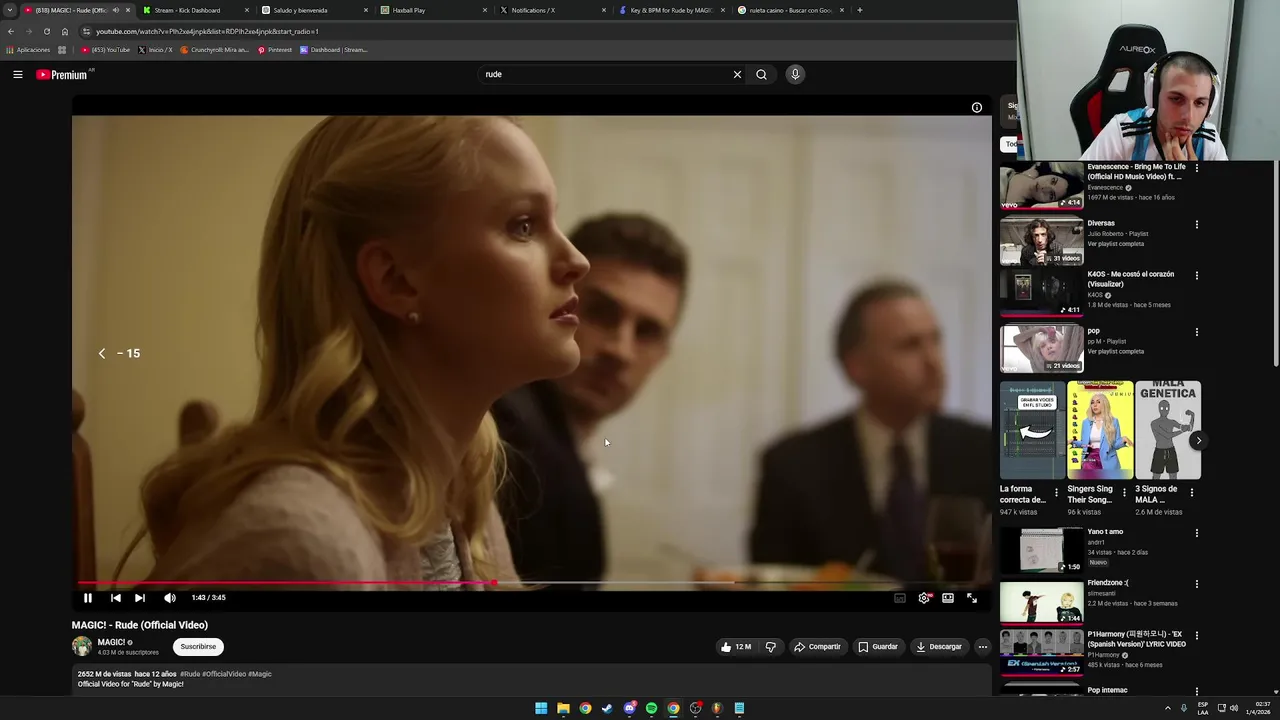The width and height of the screenshot is (1280, 720).
Task: Click Suscribirse button
Action: (x=198, y=647)
